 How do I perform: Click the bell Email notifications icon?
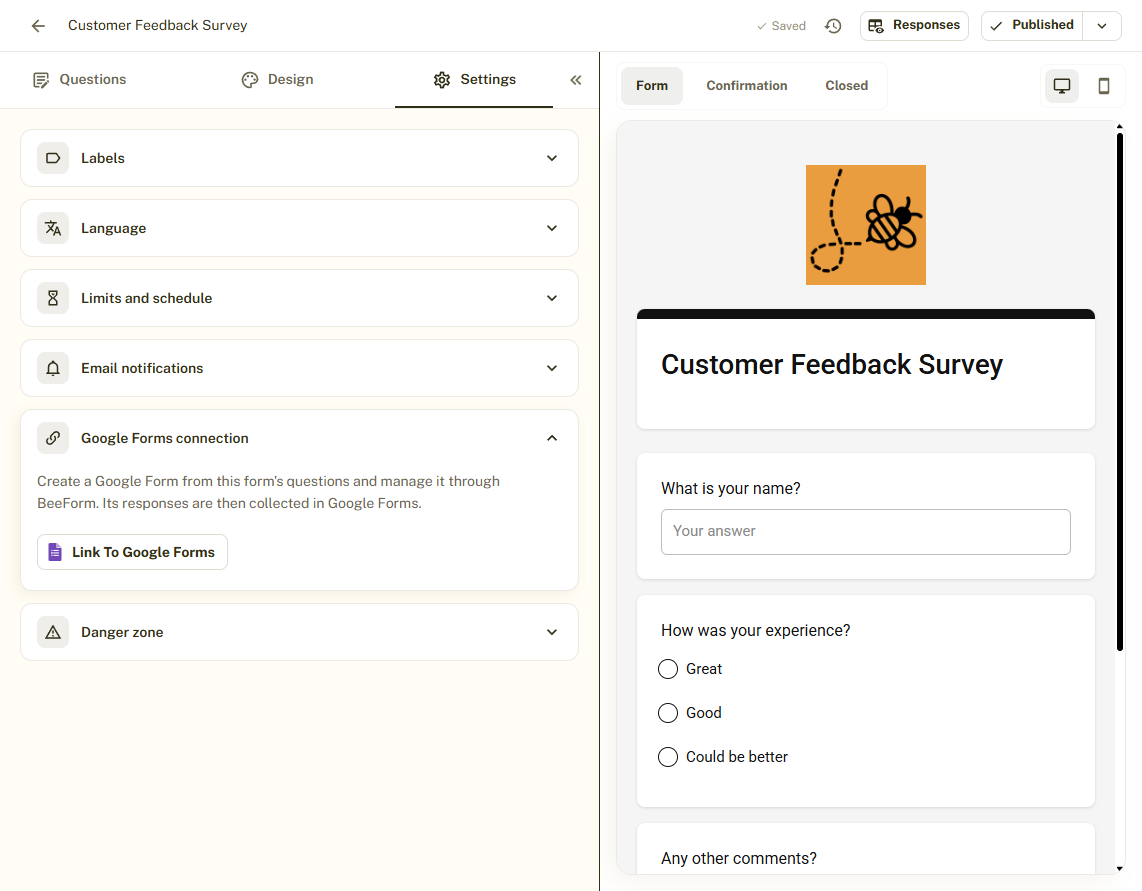click(53, 368)
